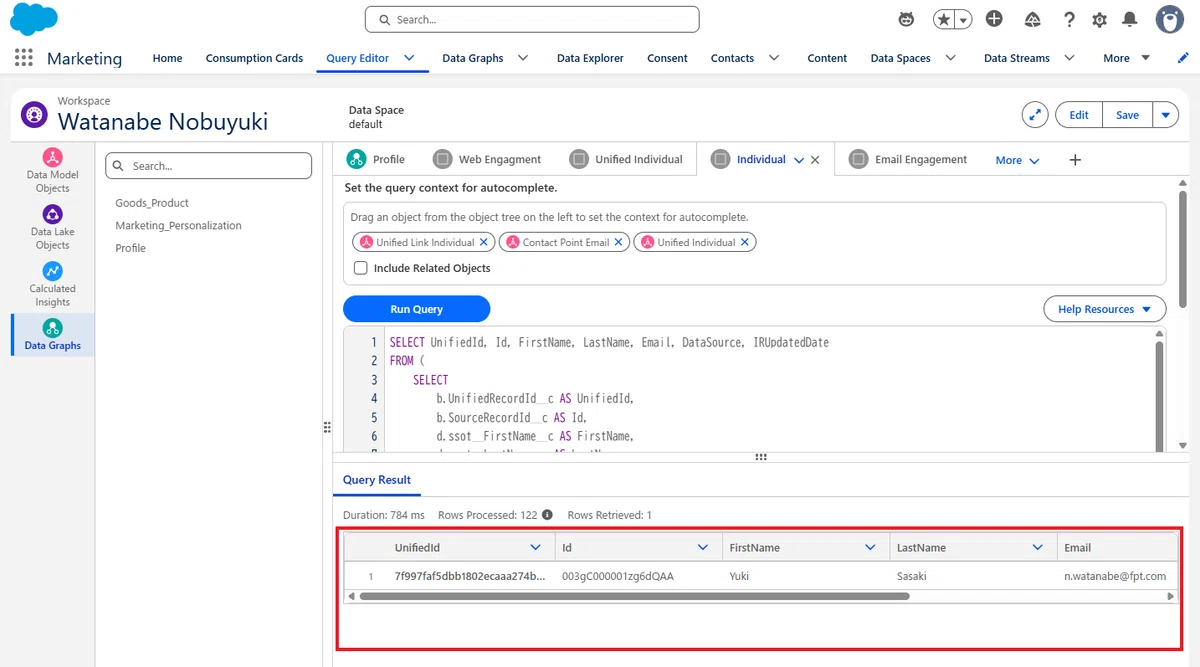
Task: Click the edit navigation pencil icon
Action: tap(1184, 58)
